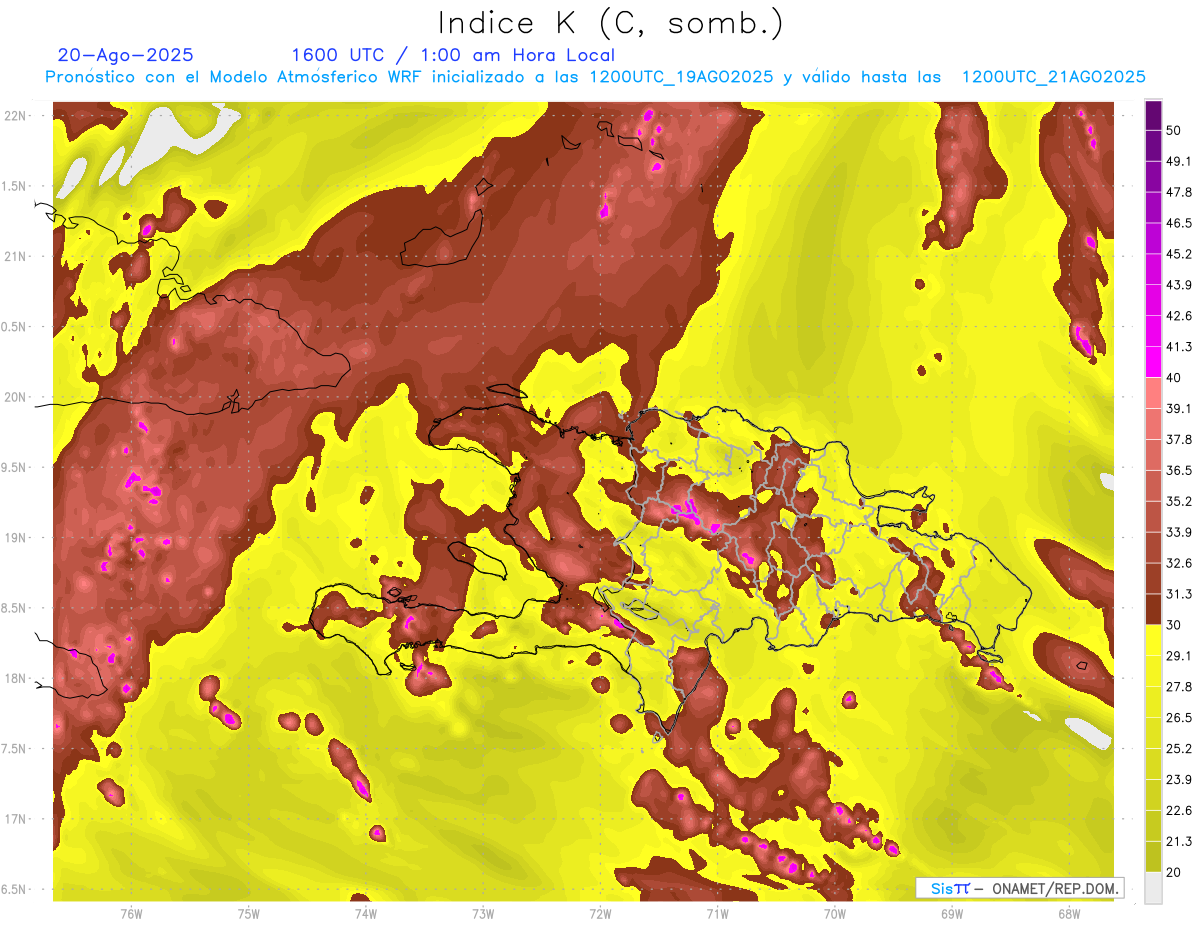Select legend value "45.2"

tap(1179, 254)
